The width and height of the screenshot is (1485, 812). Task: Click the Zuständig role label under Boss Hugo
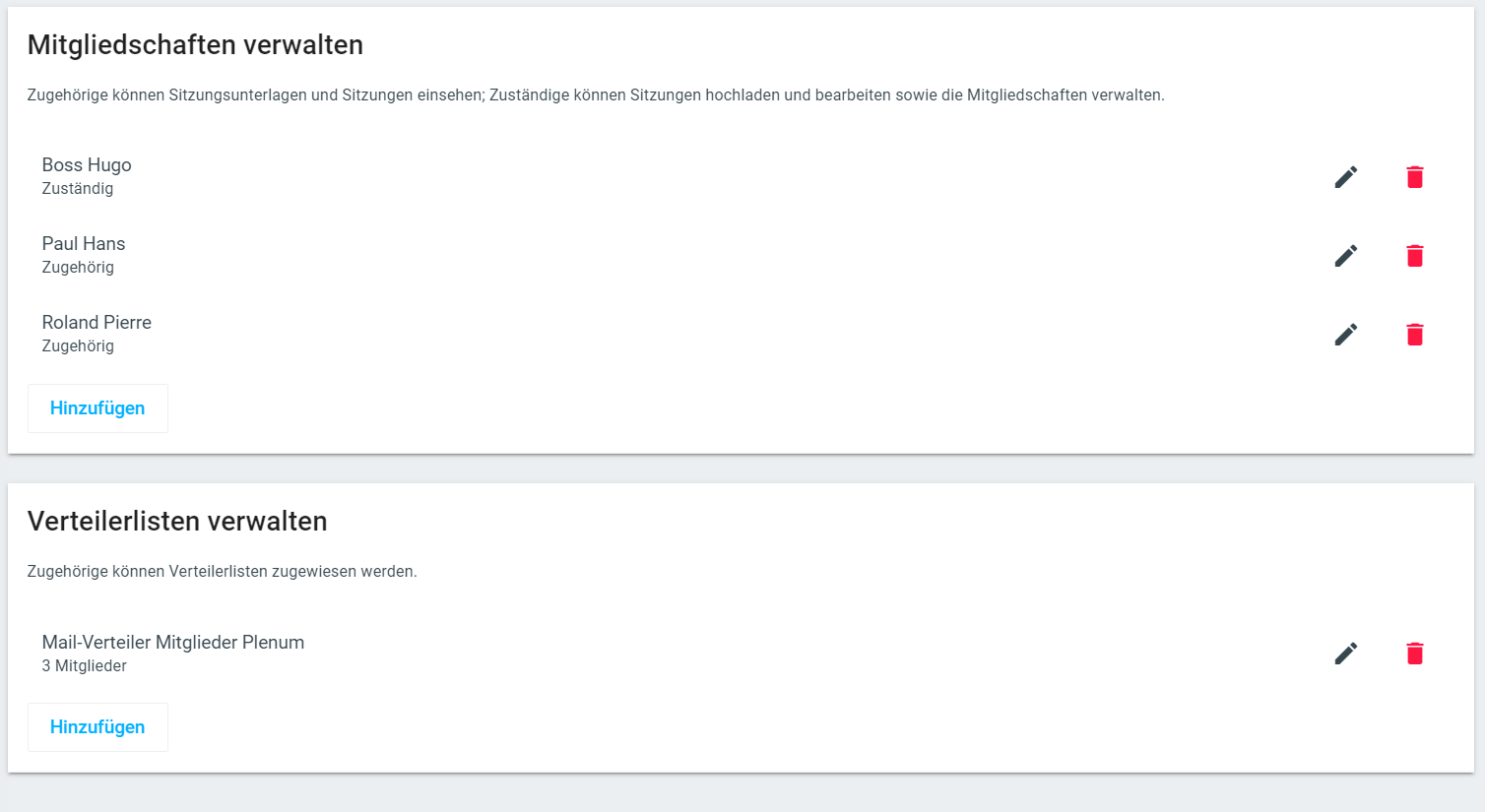(x=78, y=189)
